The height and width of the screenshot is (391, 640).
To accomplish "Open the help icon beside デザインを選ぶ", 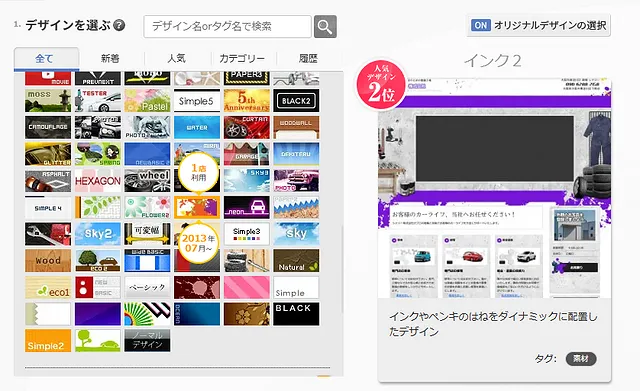I will pyautogui.click(x=119, y=25).
